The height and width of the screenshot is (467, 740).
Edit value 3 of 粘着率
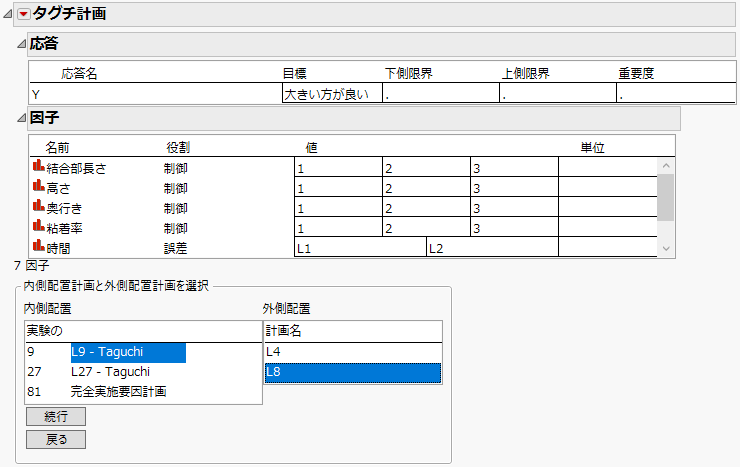[x=514, y=227]
